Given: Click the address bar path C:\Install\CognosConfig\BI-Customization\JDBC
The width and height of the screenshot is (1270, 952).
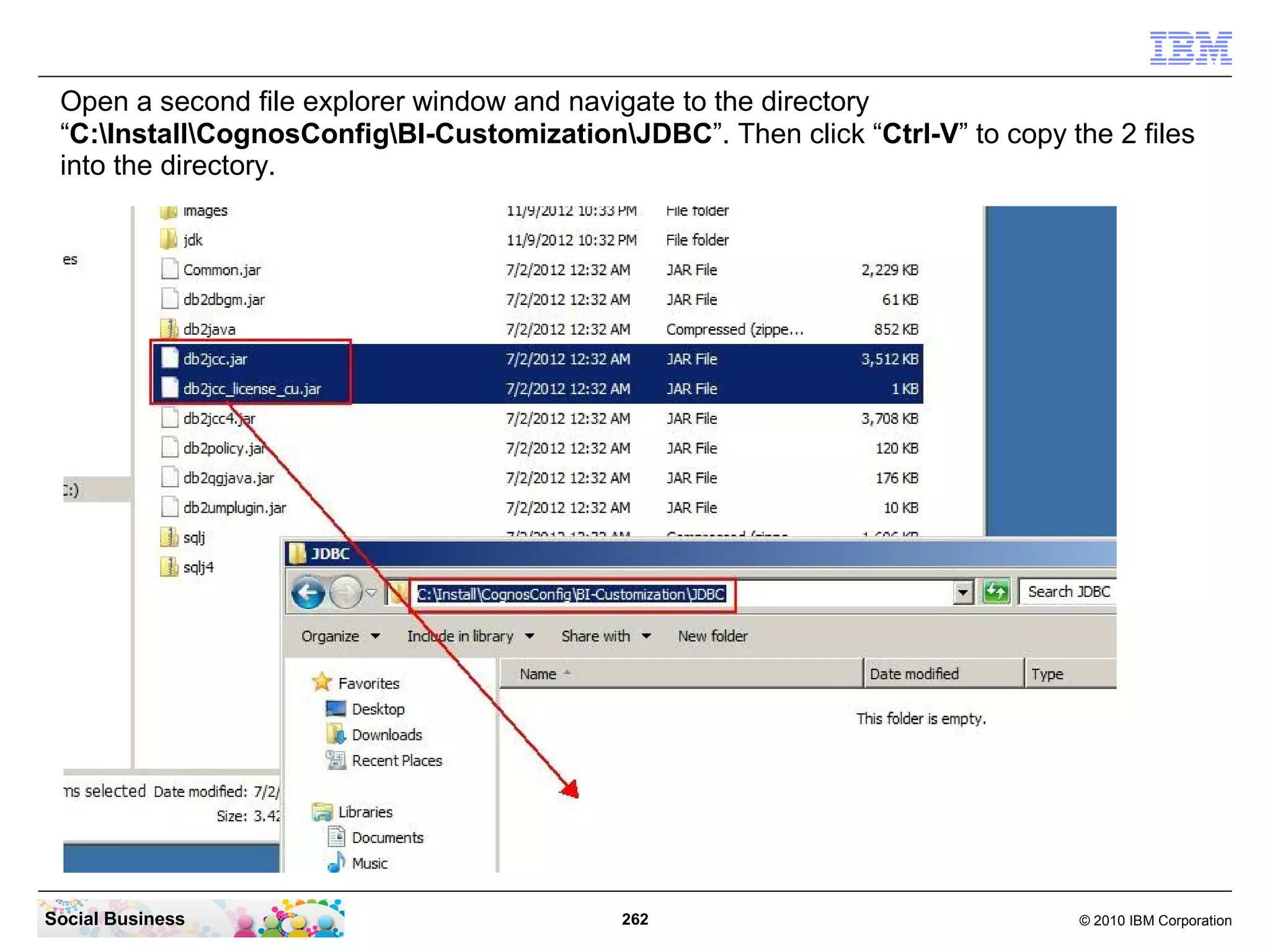Looking at the screenshot, I should pyautogui.click(x=571, y=594).
